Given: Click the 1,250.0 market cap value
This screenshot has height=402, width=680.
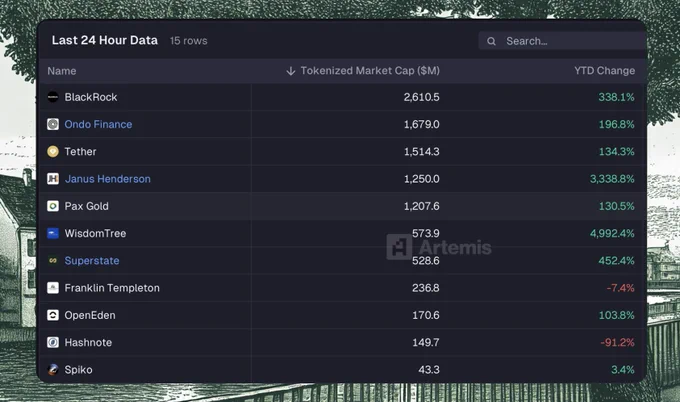Looking at the screenshot, I should 422,179.
